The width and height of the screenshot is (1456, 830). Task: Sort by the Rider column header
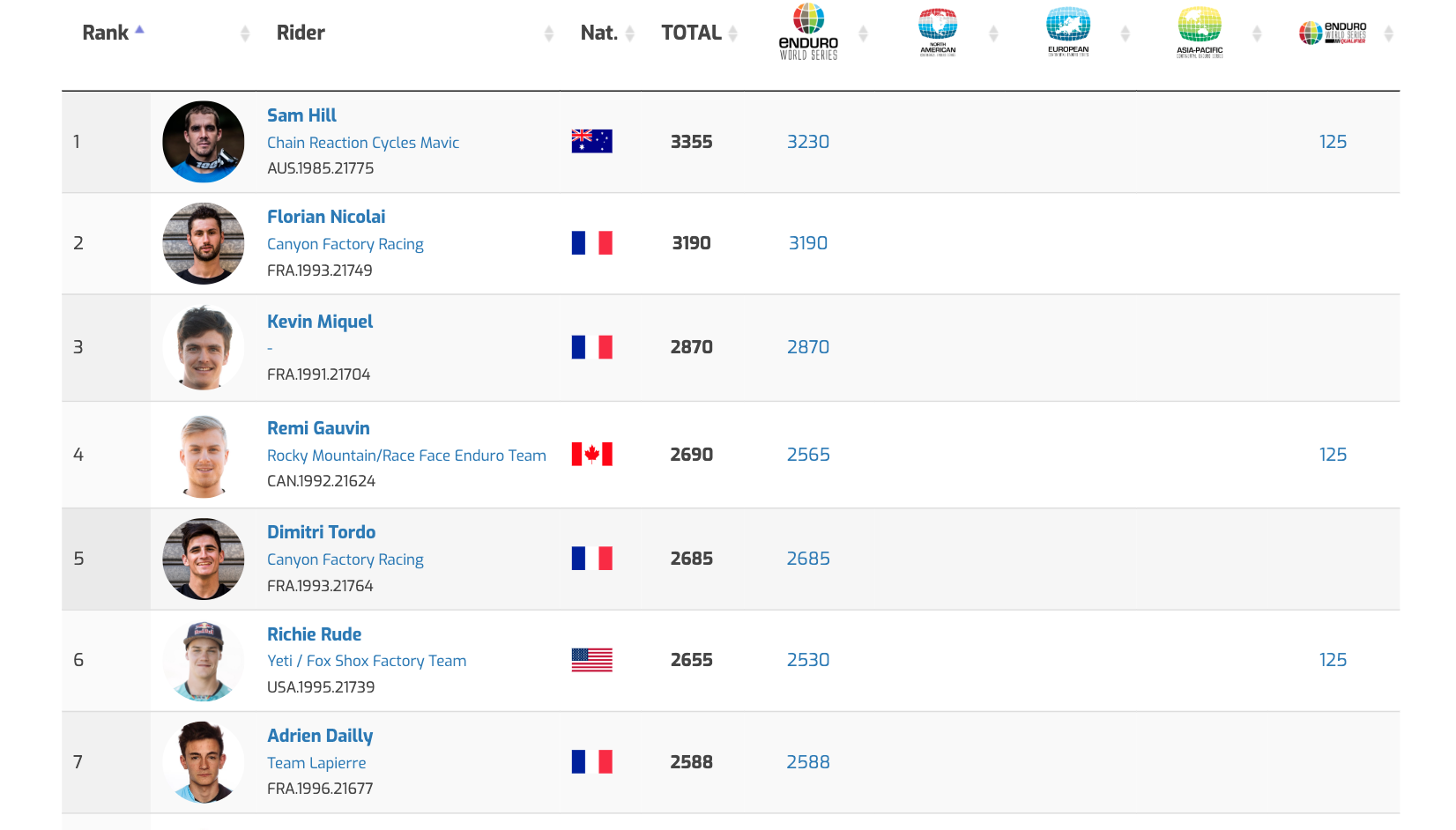pyautogui.click(x=301, y=33)
